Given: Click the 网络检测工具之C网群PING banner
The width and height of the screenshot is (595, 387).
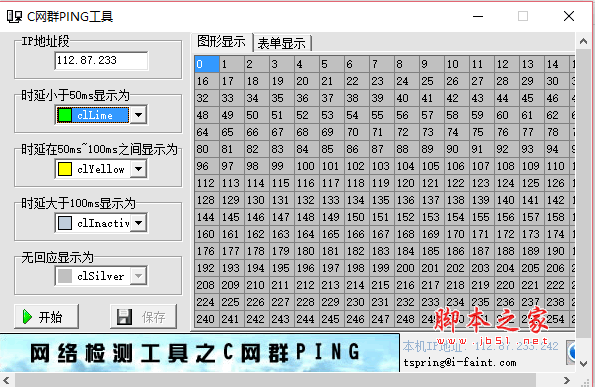Looking at the screenshot, I should click(x=200, y=352).
